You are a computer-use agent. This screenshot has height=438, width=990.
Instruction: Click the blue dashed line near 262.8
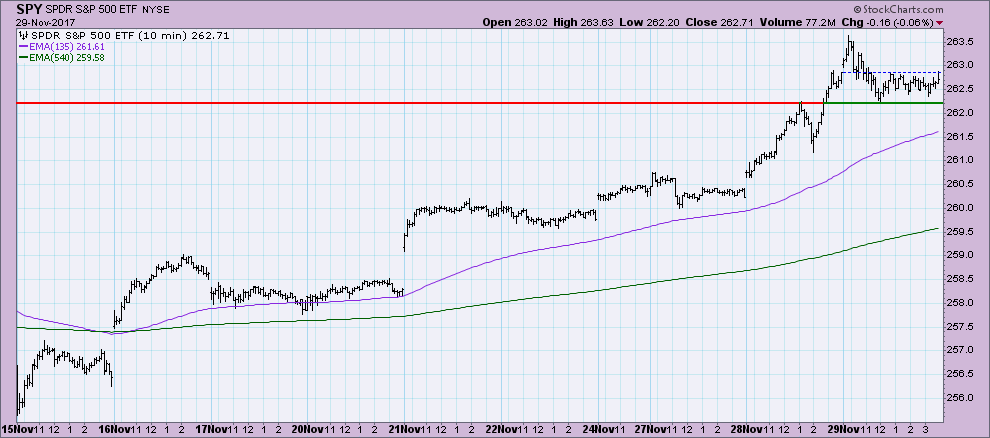892,73
